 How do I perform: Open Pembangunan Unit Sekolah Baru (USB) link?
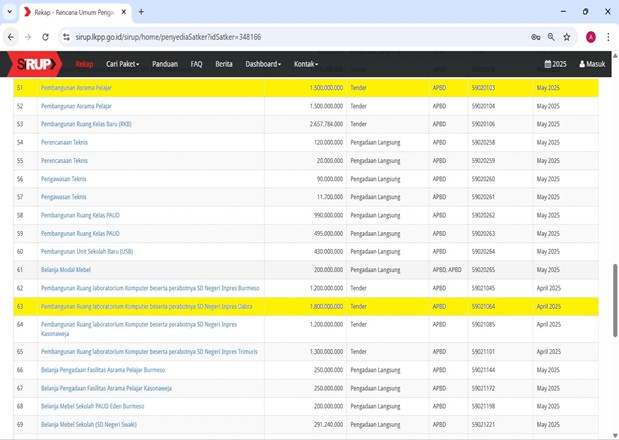coord(87,252)
